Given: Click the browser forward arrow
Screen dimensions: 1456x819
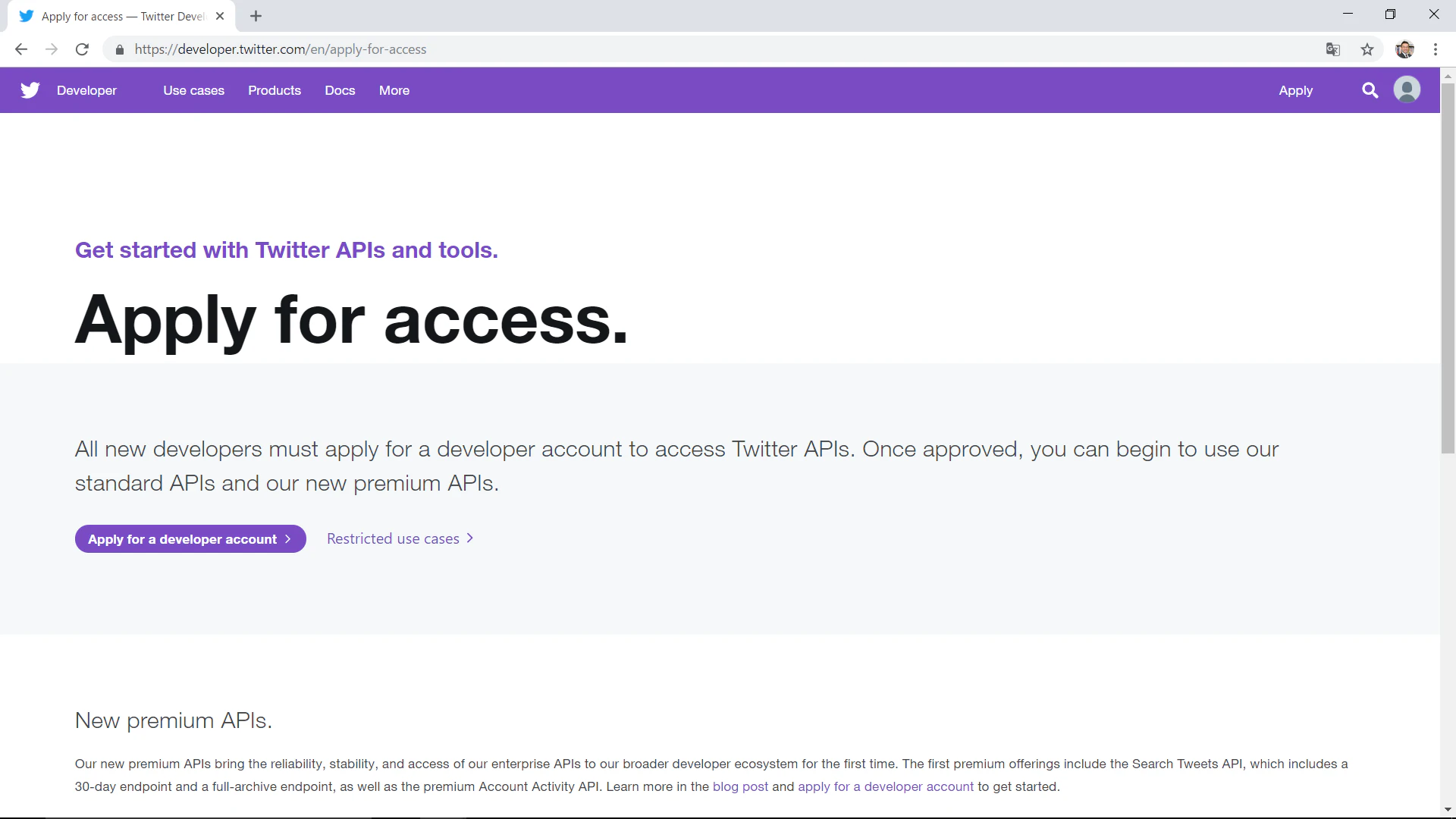Looking at the screenshot, I should 52,49.
